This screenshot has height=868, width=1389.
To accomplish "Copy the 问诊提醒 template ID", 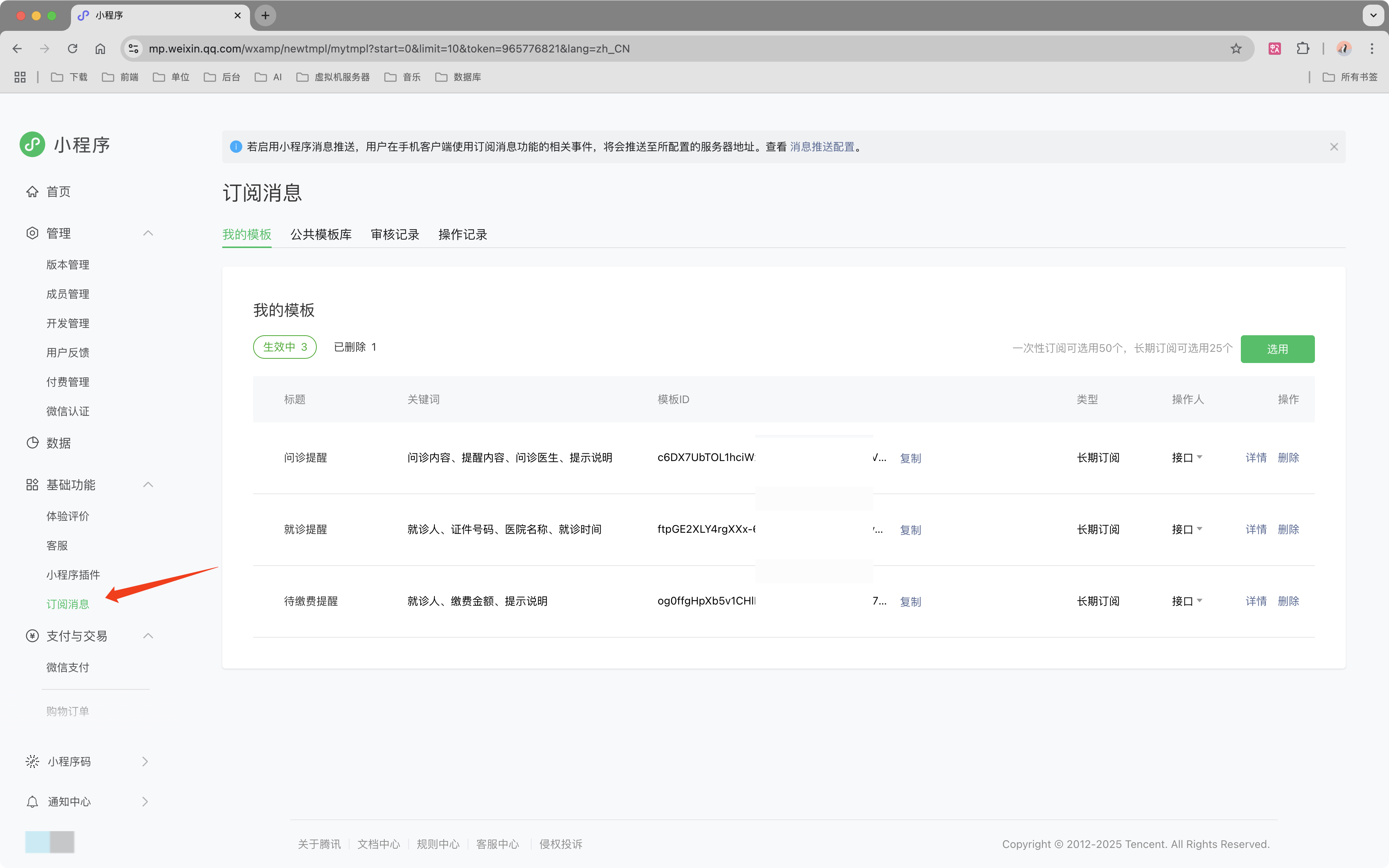I will [x=910, y=458].
